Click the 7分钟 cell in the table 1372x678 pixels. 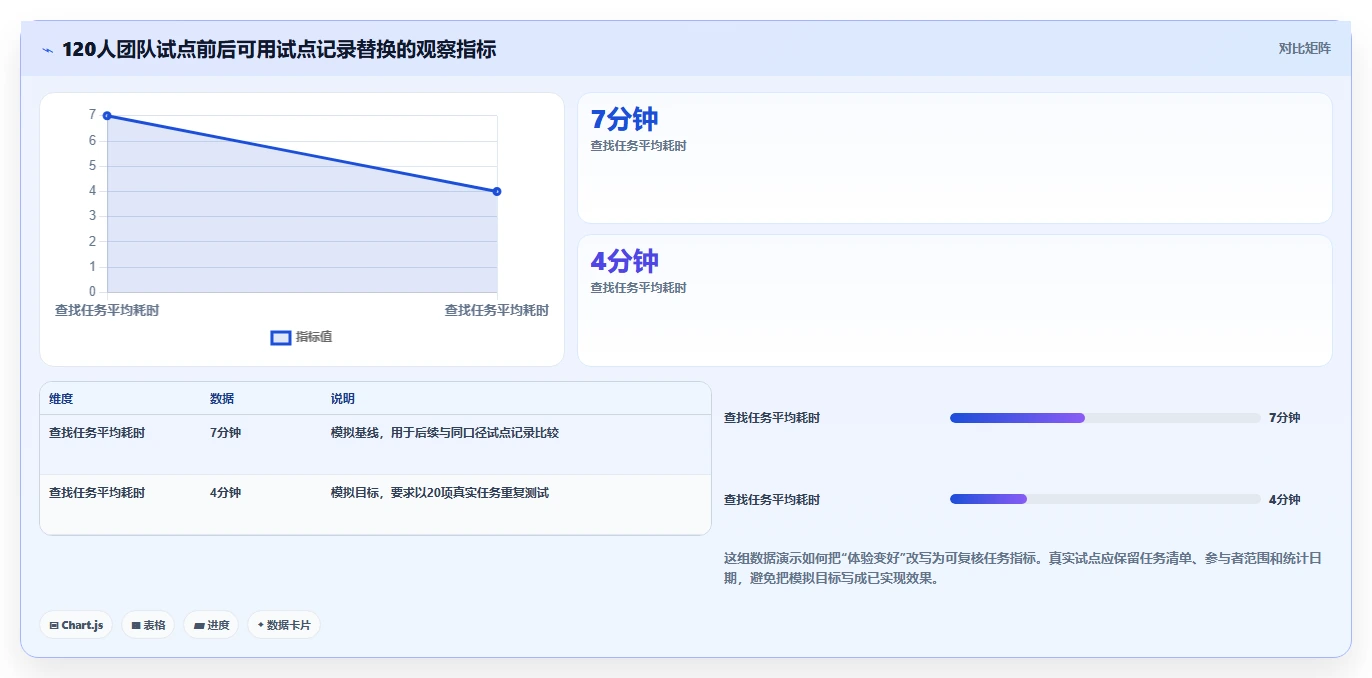[x=226, y=433]
